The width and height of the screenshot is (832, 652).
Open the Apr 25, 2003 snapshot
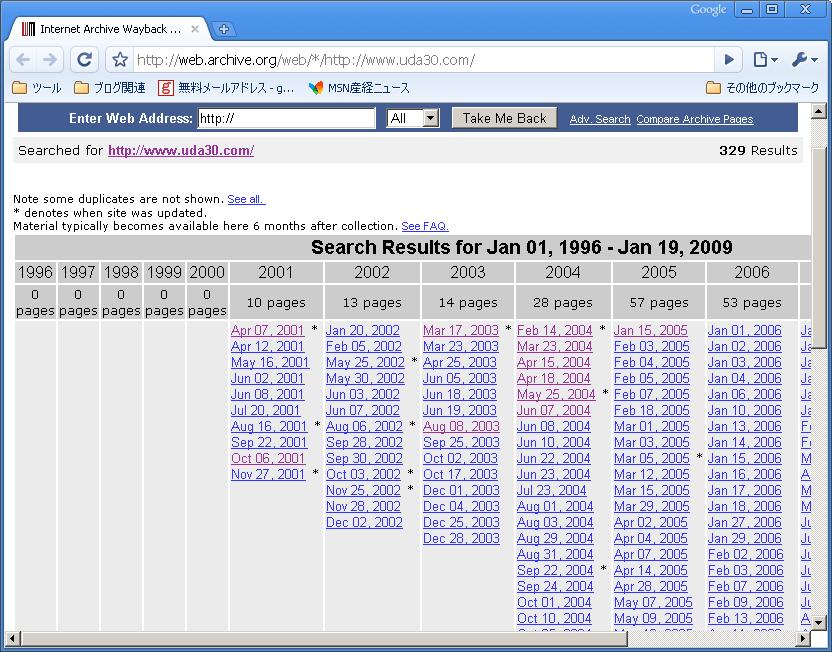coord(460,362)
